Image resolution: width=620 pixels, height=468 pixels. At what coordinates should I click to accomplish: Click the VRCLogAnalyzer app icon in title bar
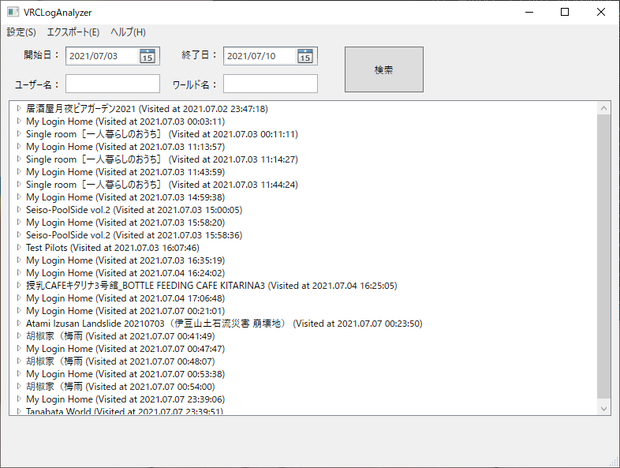click(x=13, y=12)
